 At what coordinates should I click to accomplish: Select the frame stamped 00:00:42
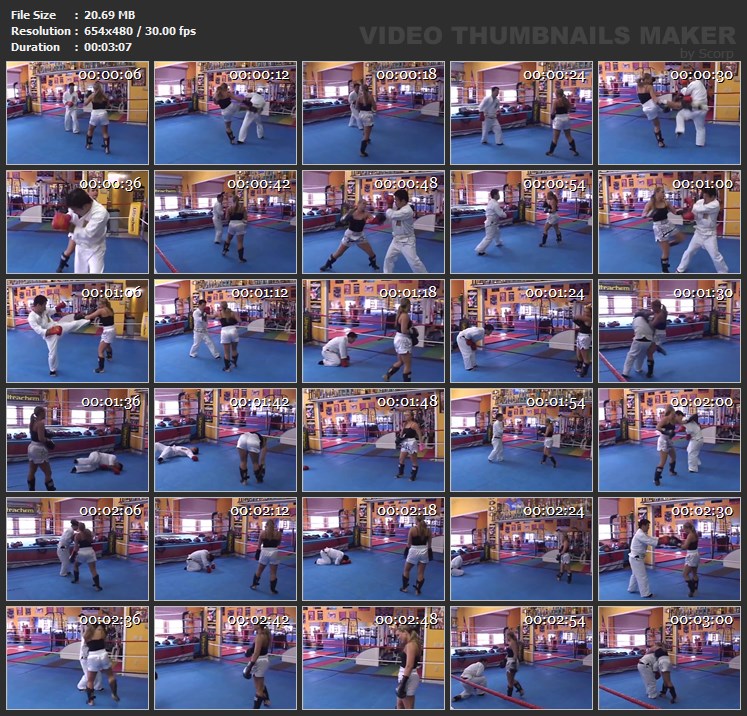tap(225, 222)
